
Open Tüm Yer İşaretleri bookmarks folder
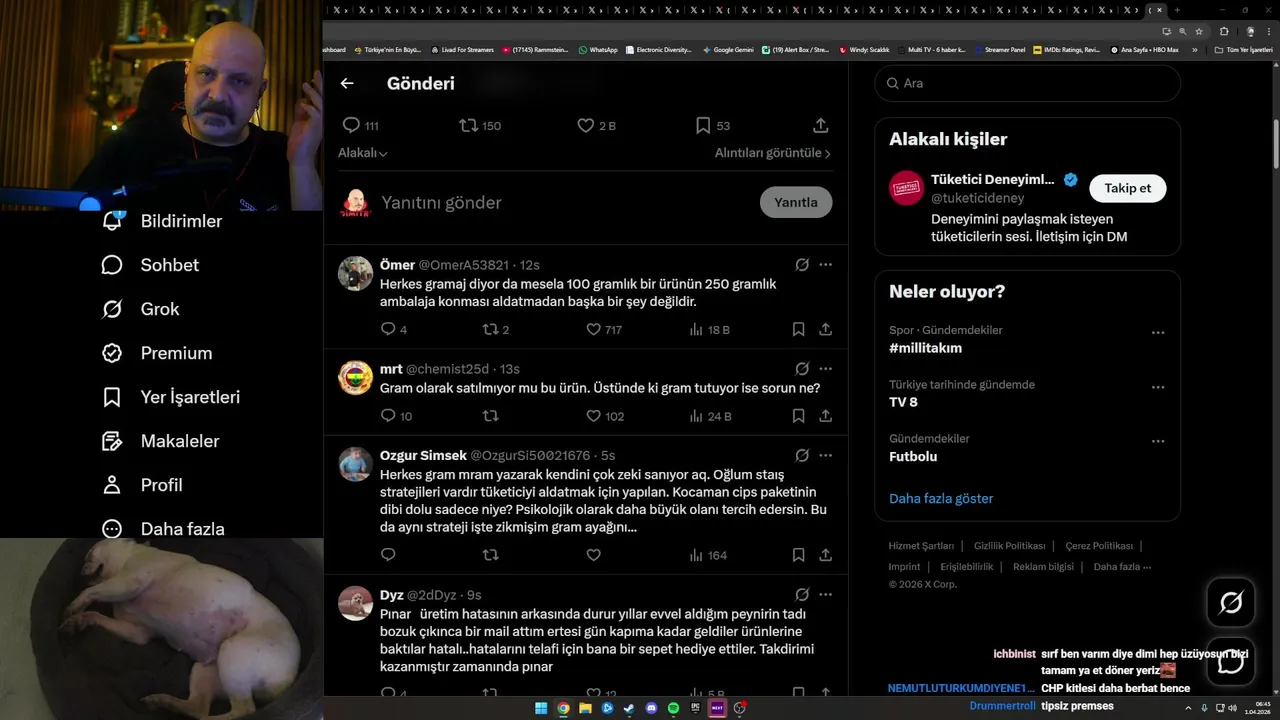coord(1243,49)
